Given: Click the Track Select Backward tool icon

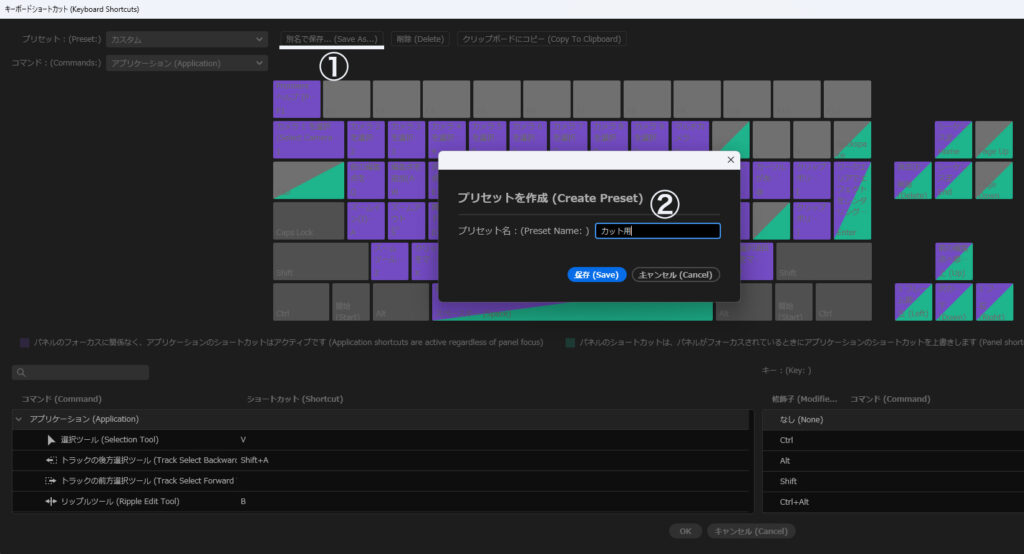Looking at the screenshot, I should click(51, 460).
